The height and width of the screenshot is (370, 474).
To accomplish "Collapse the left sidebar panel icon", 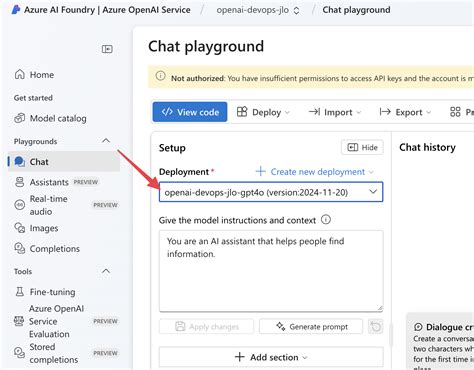I will coord(107,49).
